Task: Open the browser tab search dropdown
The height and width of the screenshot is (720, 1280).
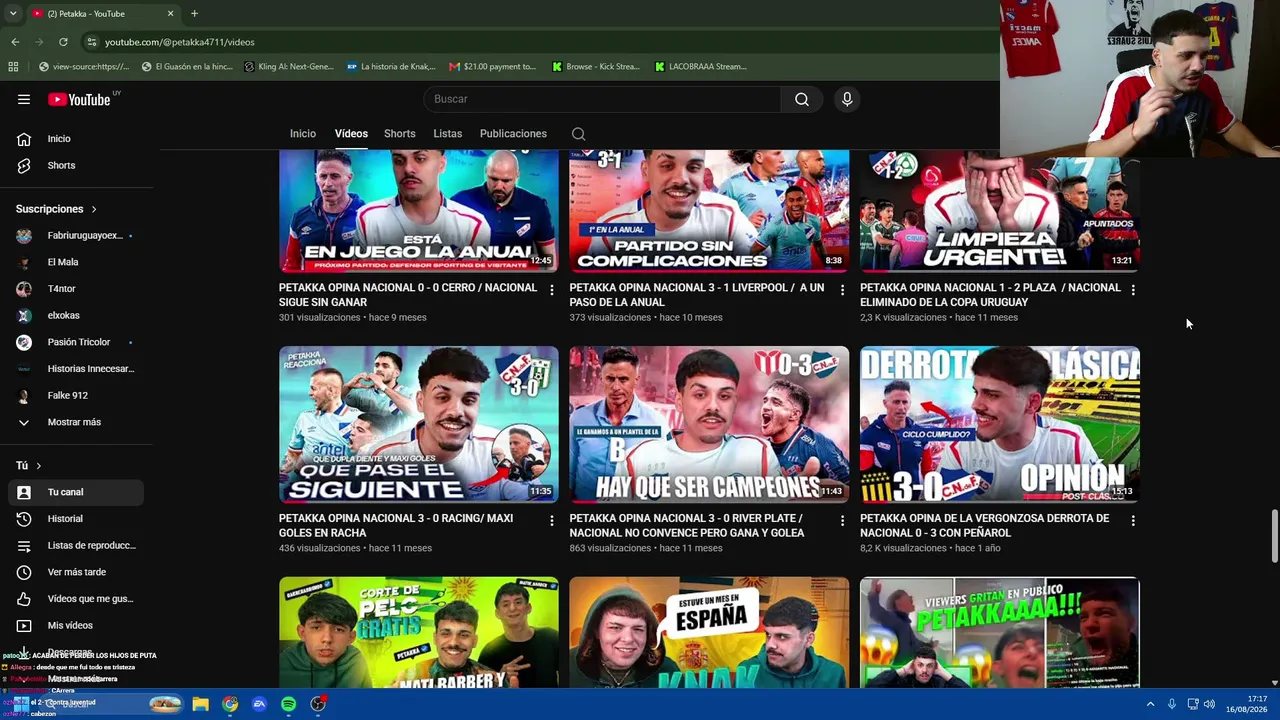Action: point(13,14)
